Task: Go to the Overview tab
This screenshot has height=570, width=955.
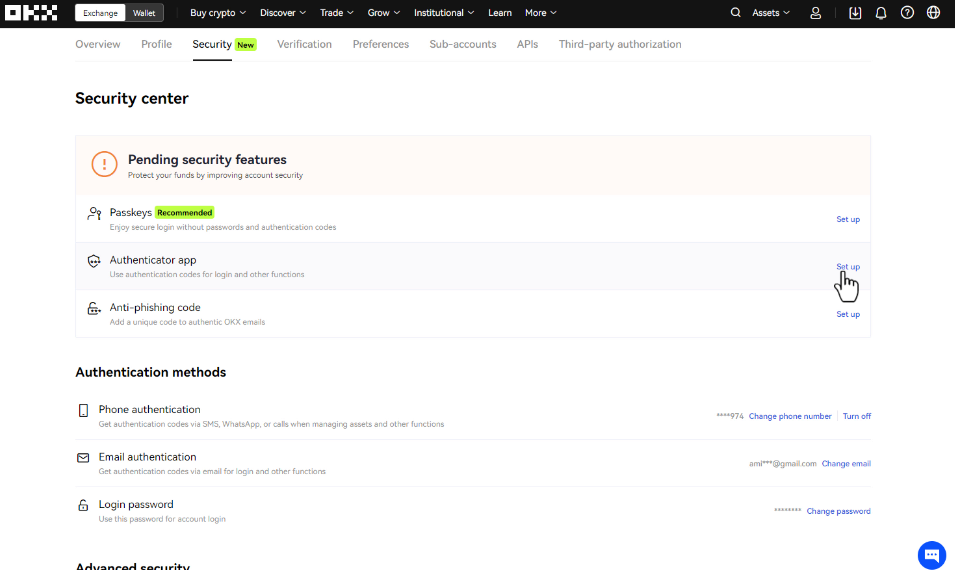Action: (x=98, y=44)
